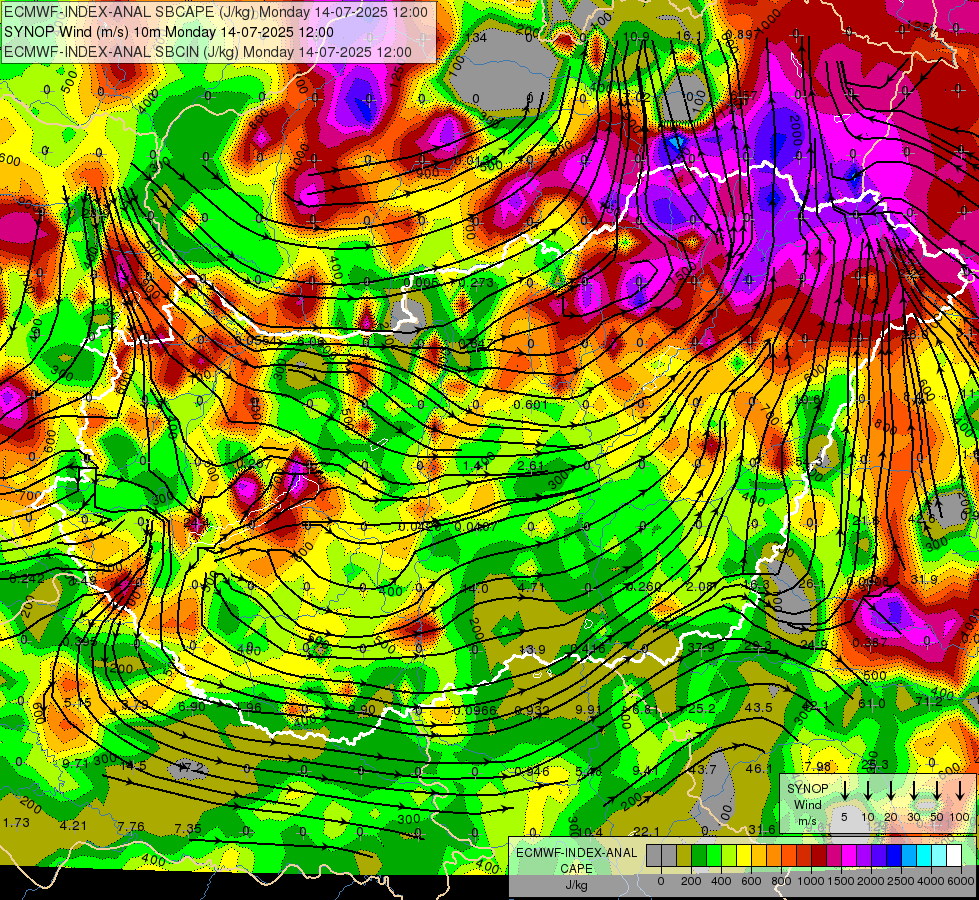This screenshot has width=979, height=900.
Task: Click the 1500 tick label on CAPE scale
Action: (841, 881)
